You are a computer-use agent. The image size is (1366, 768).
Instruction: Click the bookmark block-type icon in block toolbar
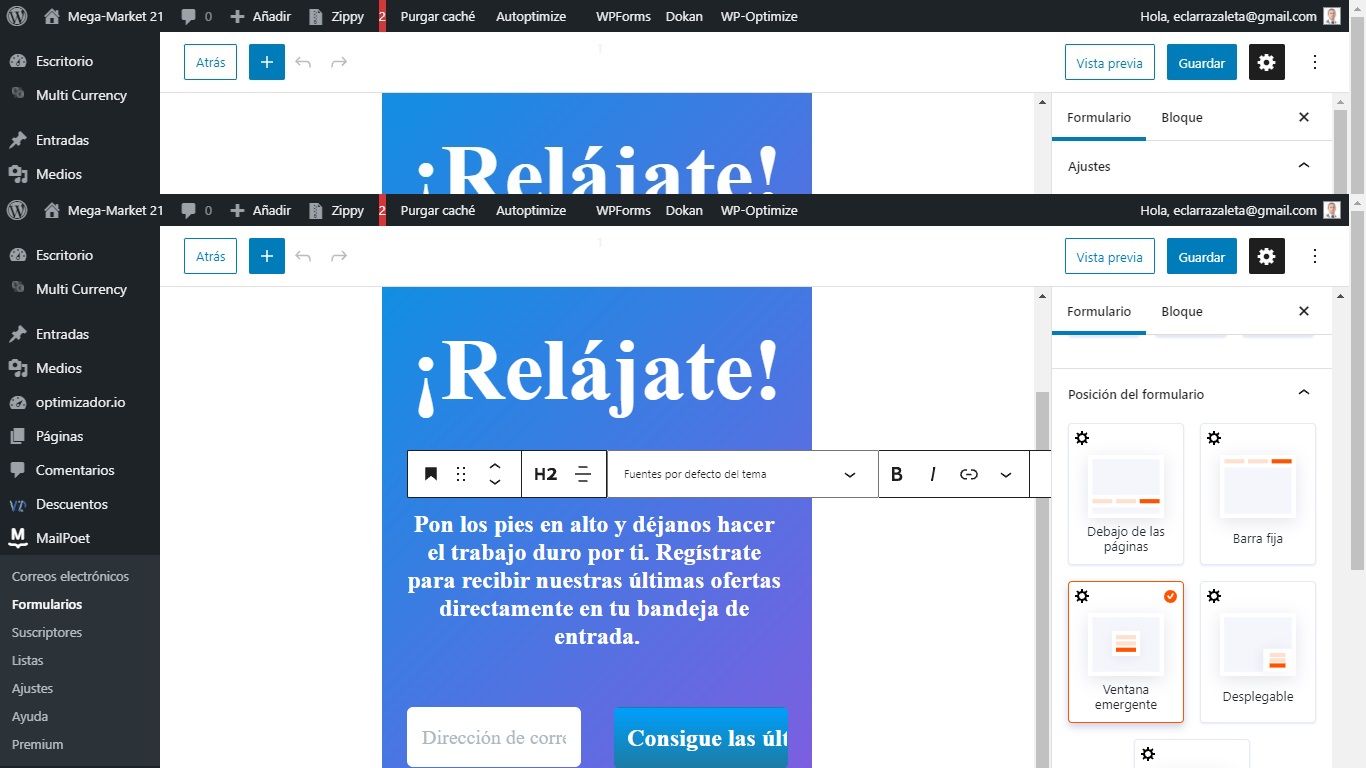[431, 474]
